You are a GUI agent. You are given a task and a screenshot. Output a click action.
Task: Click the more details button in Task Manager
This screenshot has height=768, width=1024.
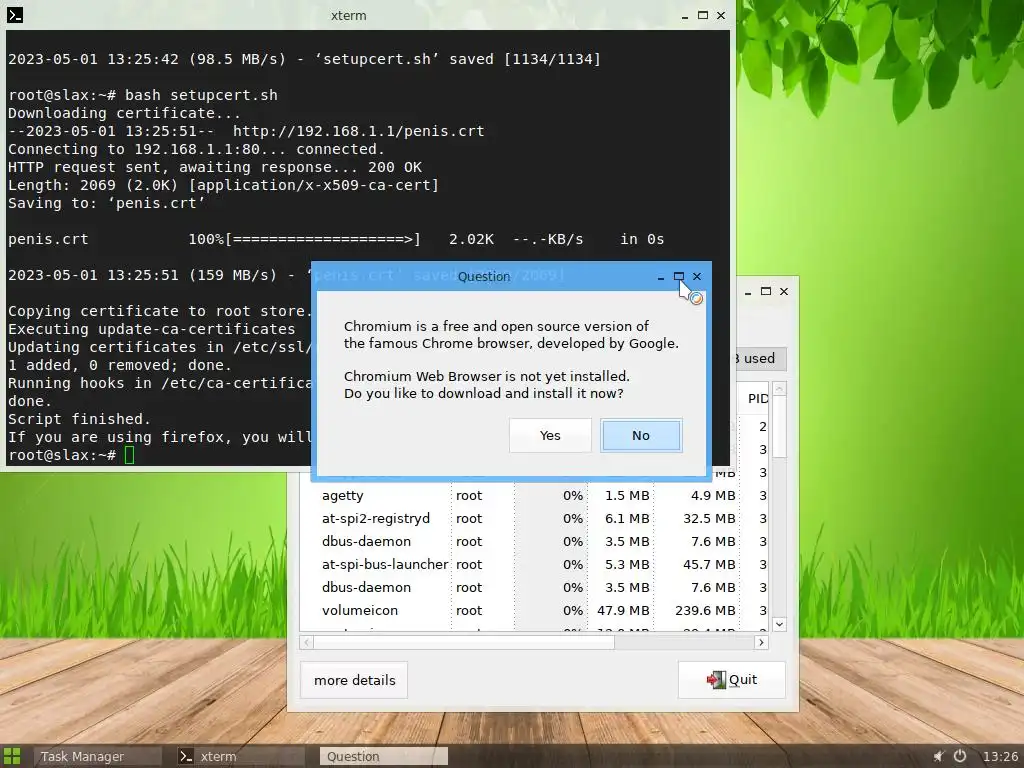(354, 680)
